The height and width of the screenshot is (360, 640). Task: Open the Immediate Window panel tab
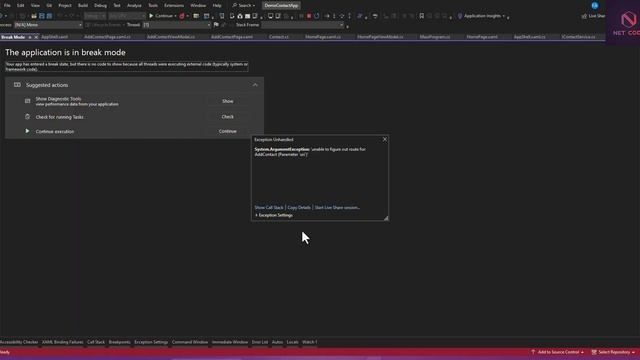pos(230,342)
